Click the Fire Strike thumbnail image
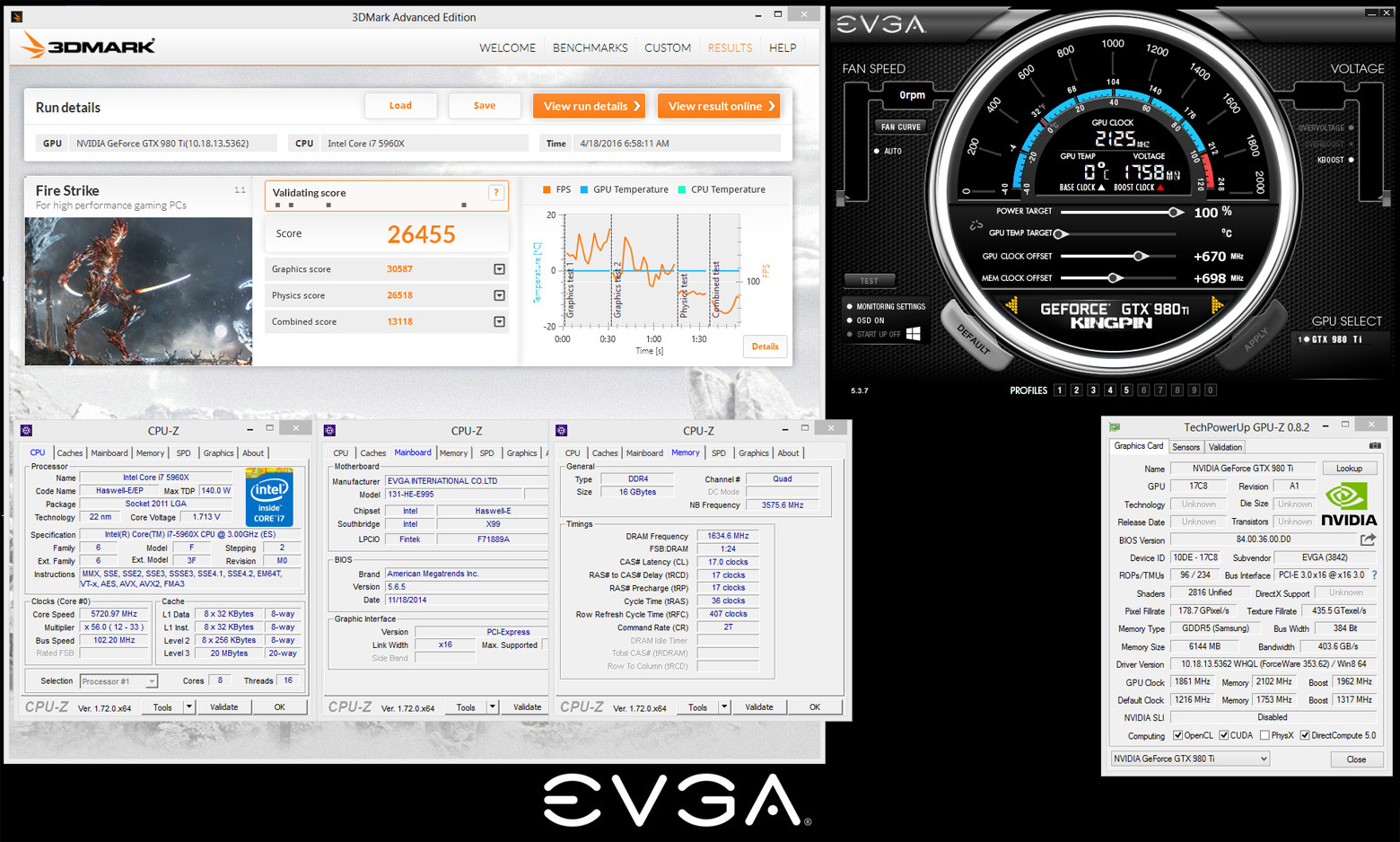Image resolution: width=1400 pixels, height=842 pixels. (138, 291)
